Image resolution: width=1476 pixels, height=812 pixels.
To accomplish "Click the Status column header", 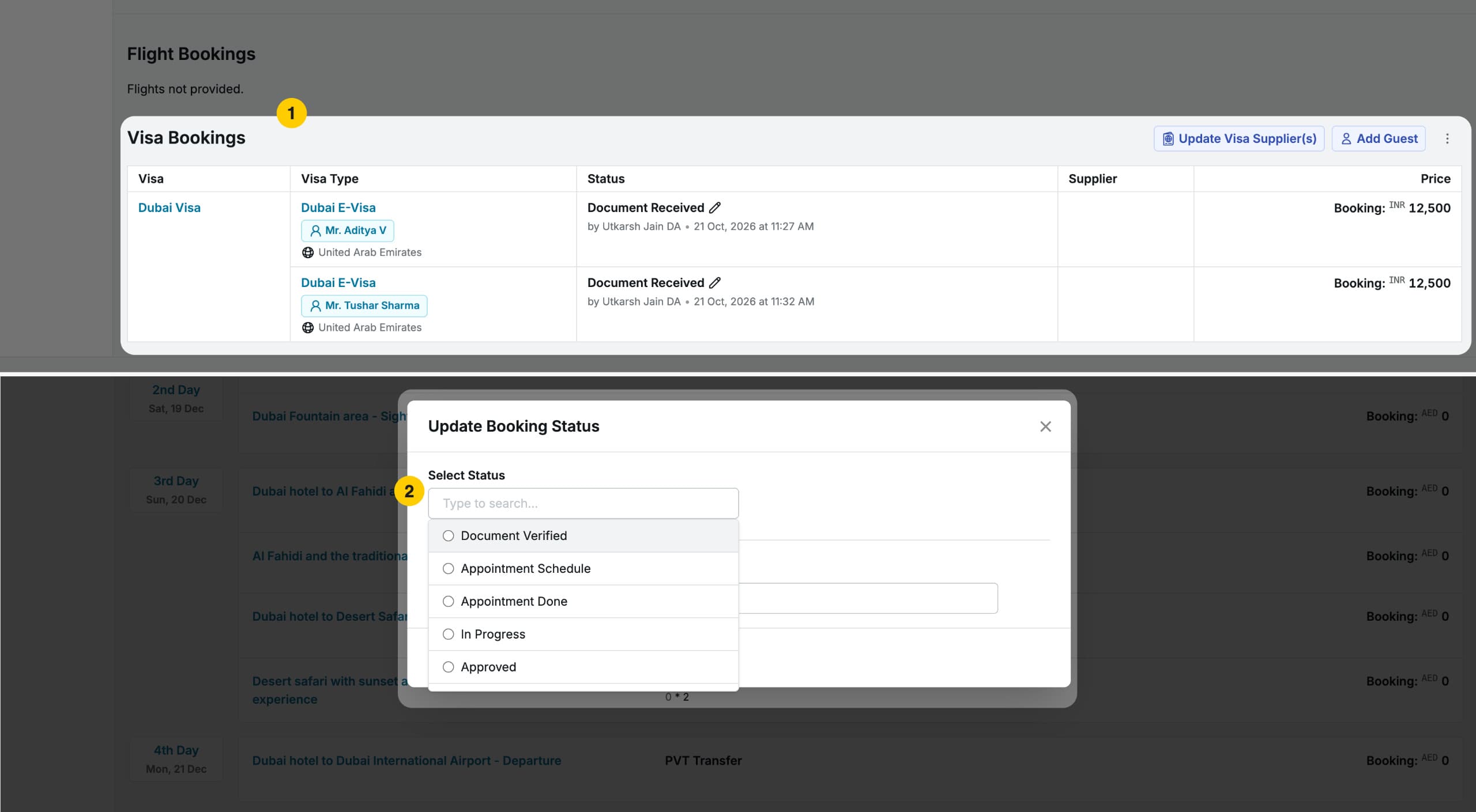I will [605, 179].
